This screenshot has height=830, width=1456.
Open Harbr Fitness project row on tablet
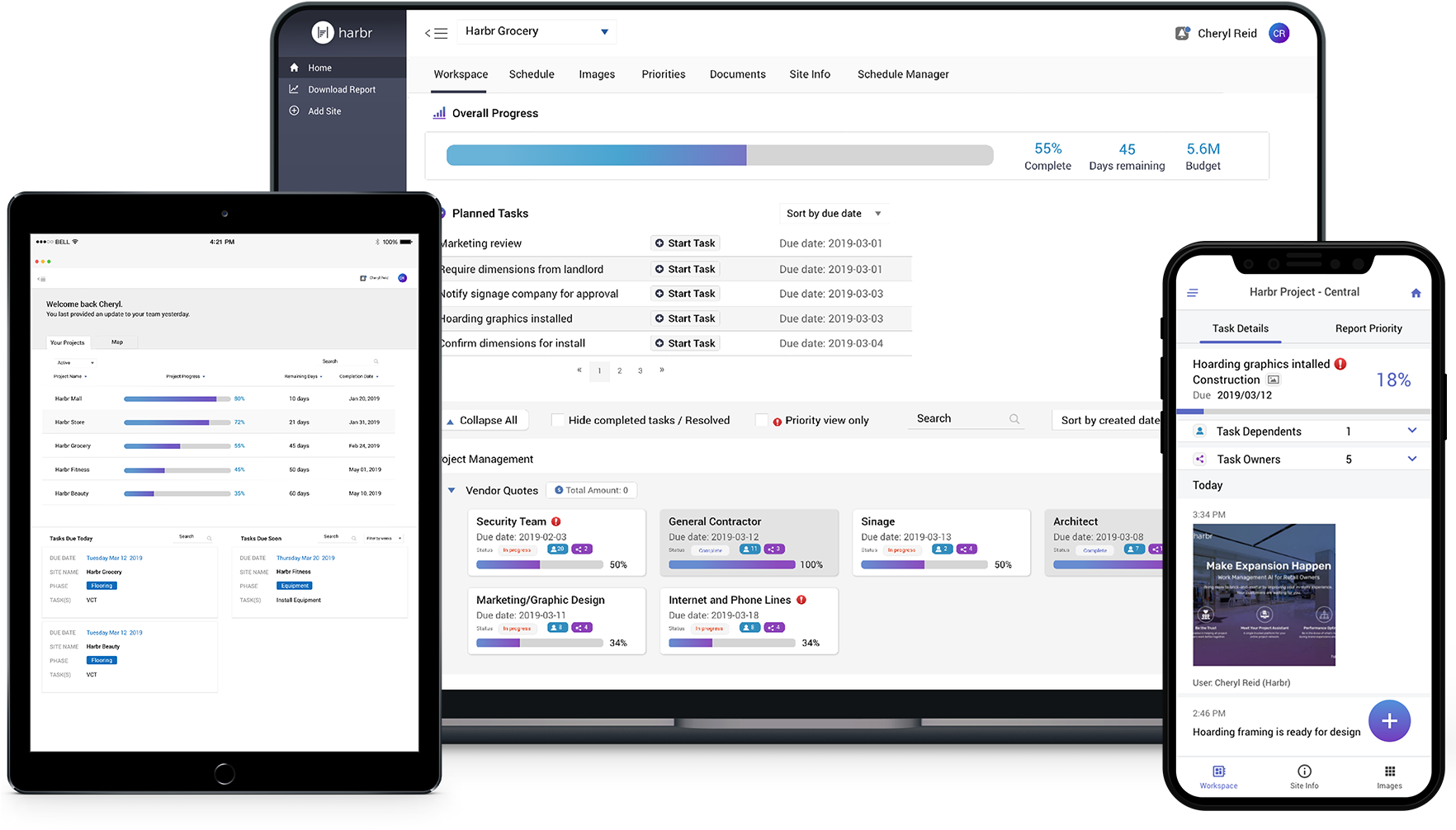(219, 469)
